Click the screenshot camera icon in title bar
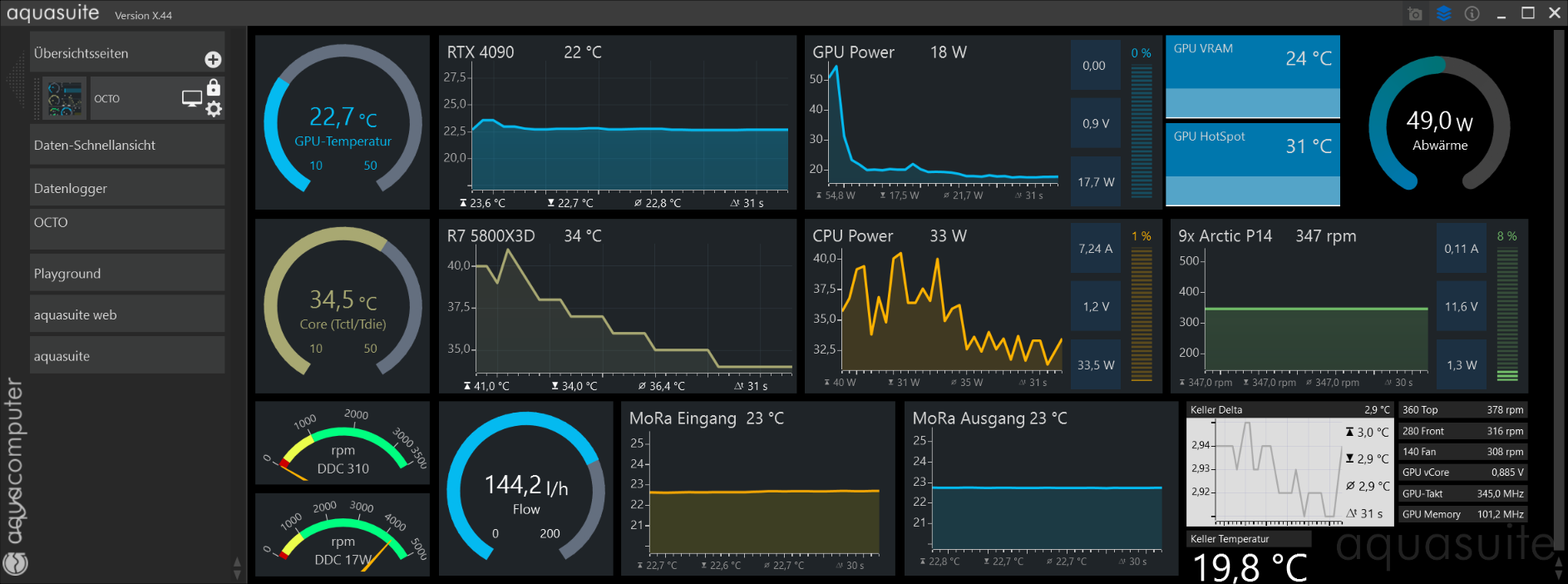 point(1415,13)
